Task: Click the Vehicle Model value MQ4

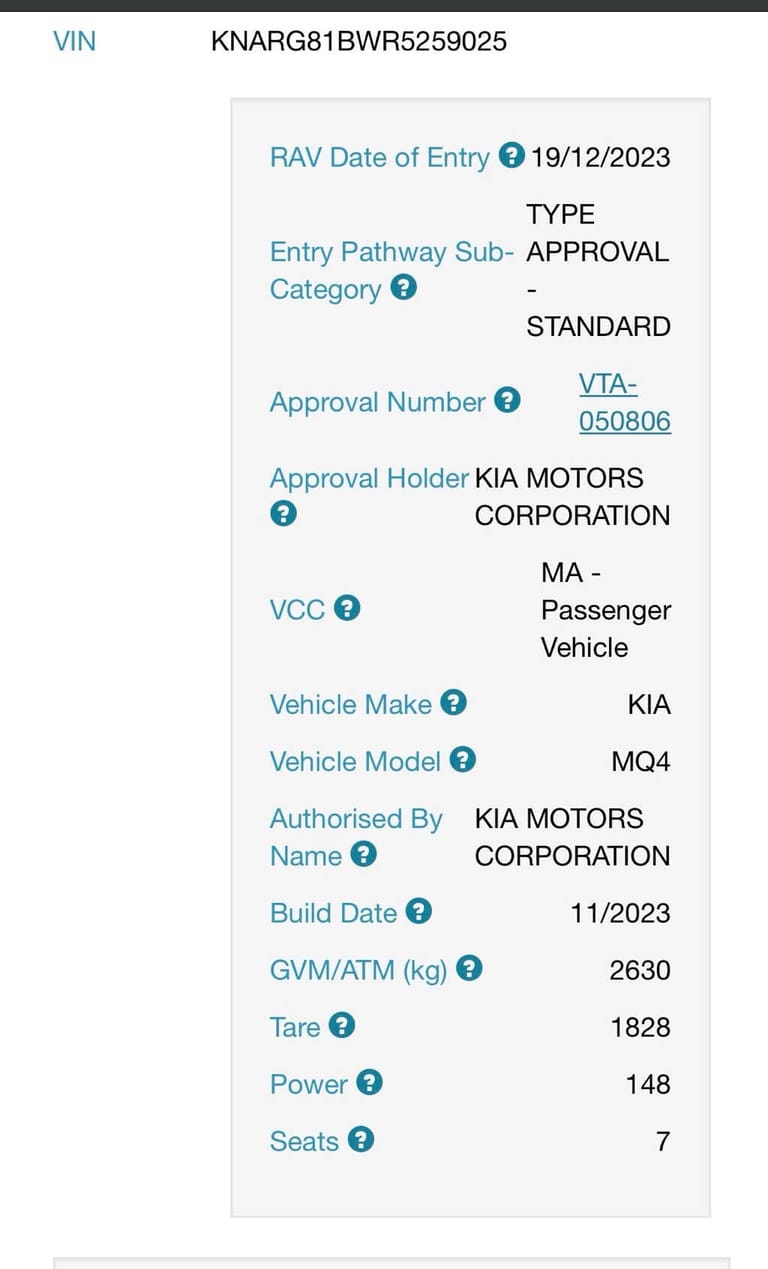Action: 641,761
